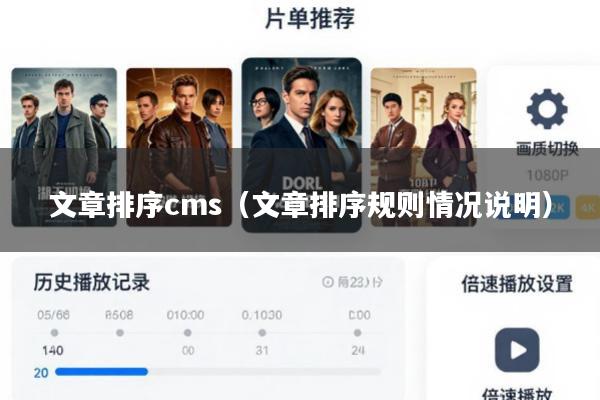The width and height of the screenshot is (600, 400).
Task: Select the blue 2K quality badge
Action: (557, 207)
